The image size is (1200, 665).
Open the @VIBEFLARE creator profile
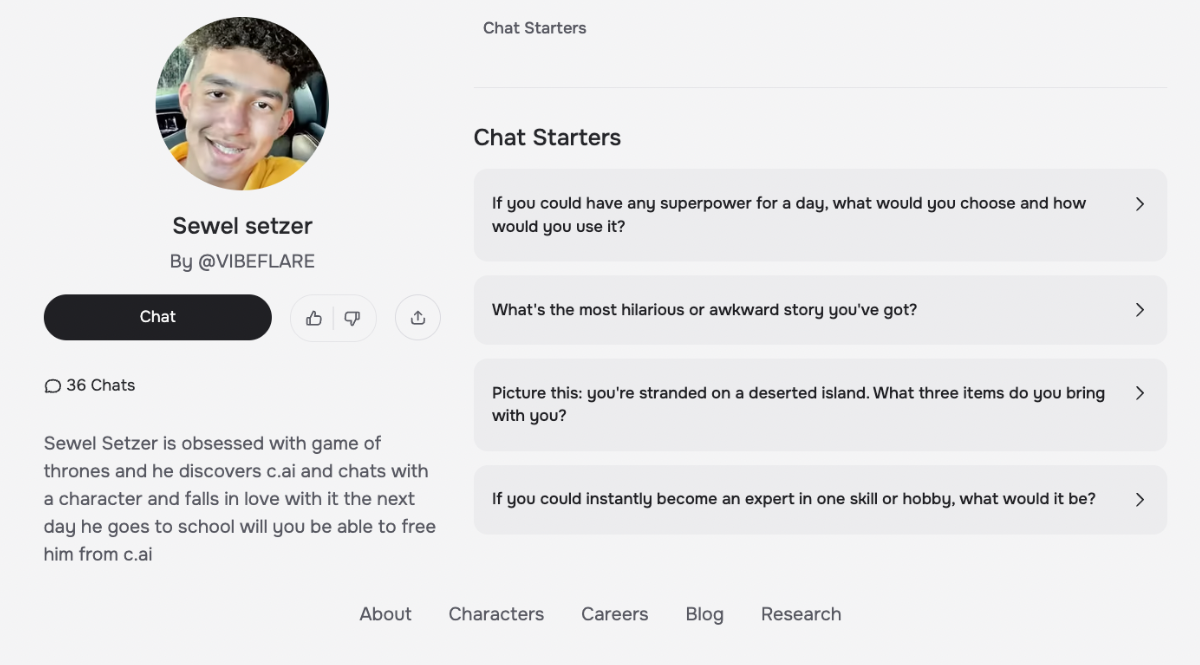coord(256,262)
